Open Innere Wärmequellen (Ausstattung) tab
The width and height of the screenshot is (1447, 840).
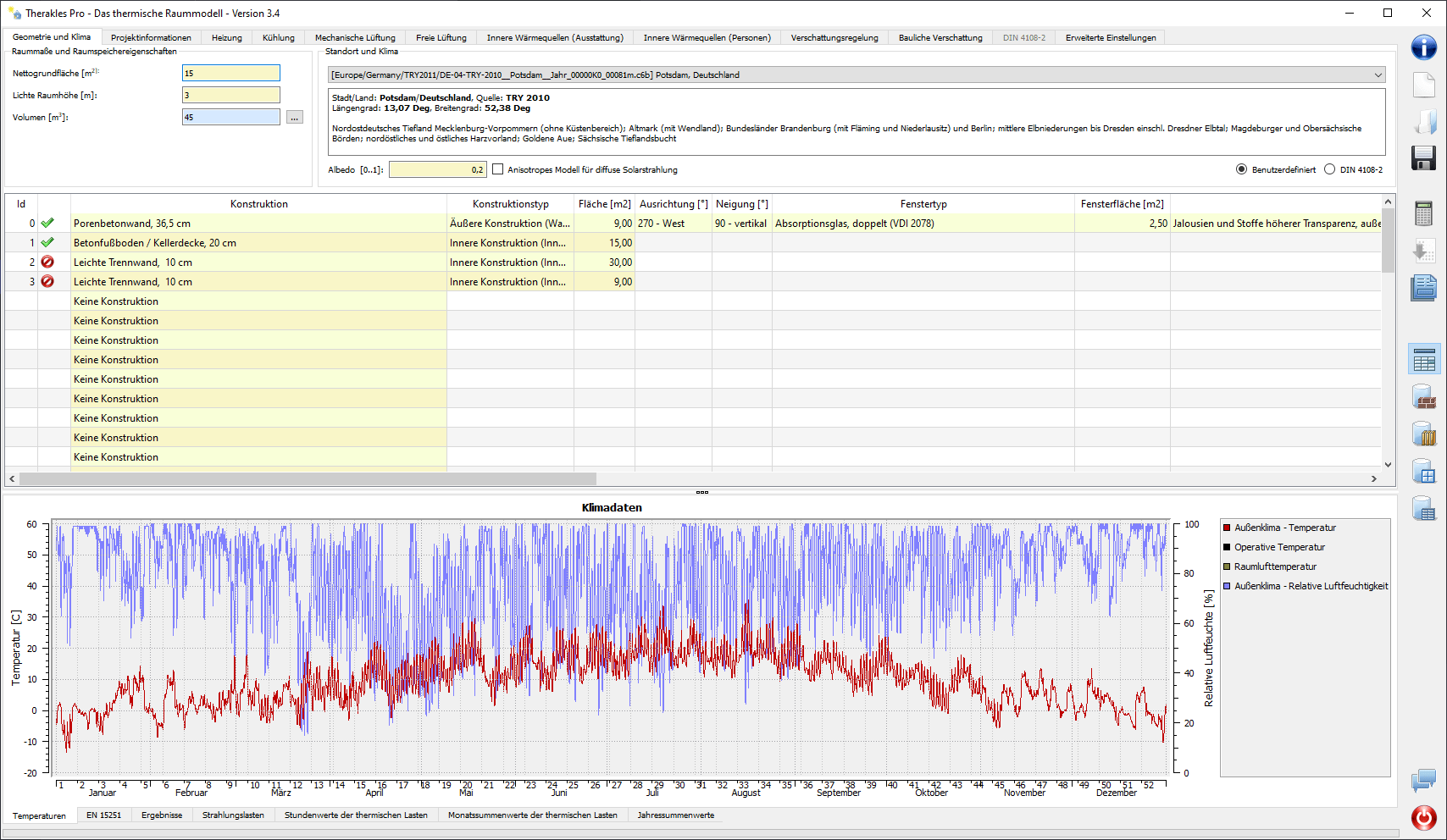click(555, 38)
